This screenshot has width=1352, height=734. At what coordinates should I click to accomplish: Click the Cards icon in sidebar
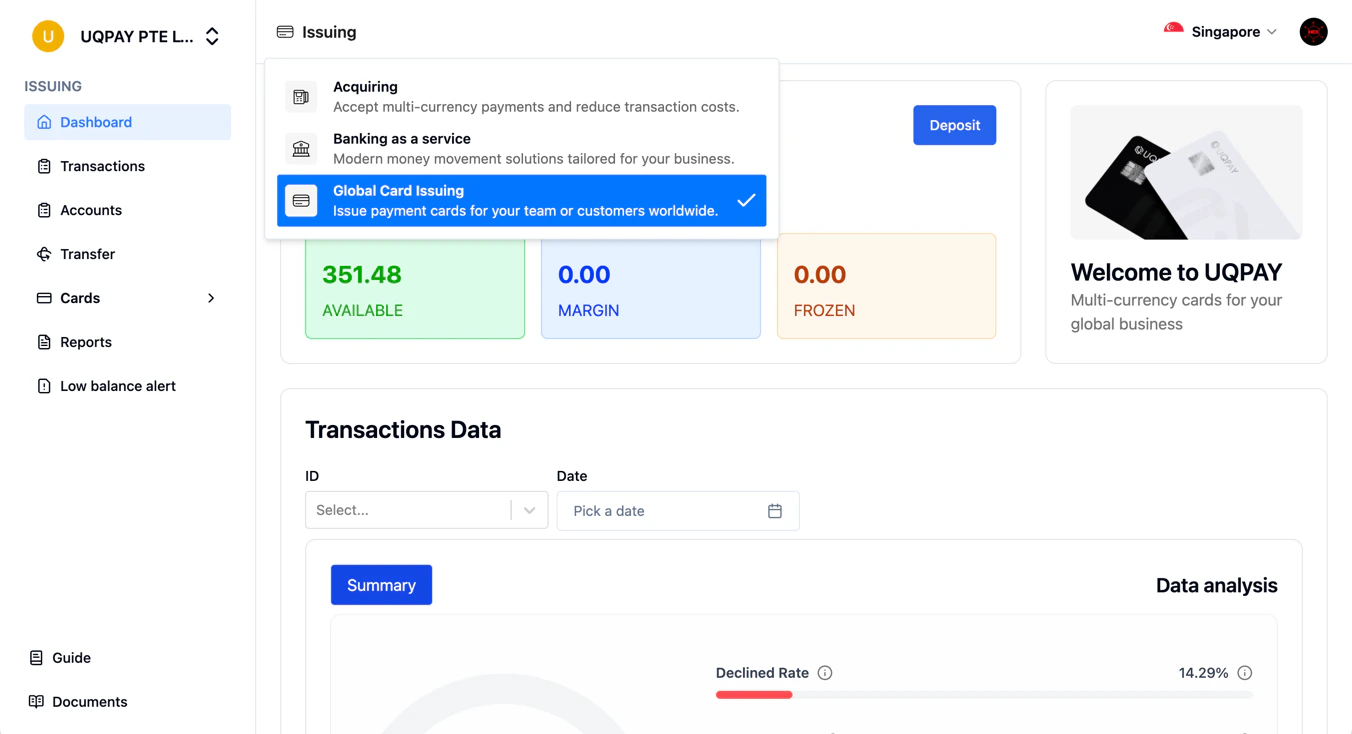click(44, 297)
